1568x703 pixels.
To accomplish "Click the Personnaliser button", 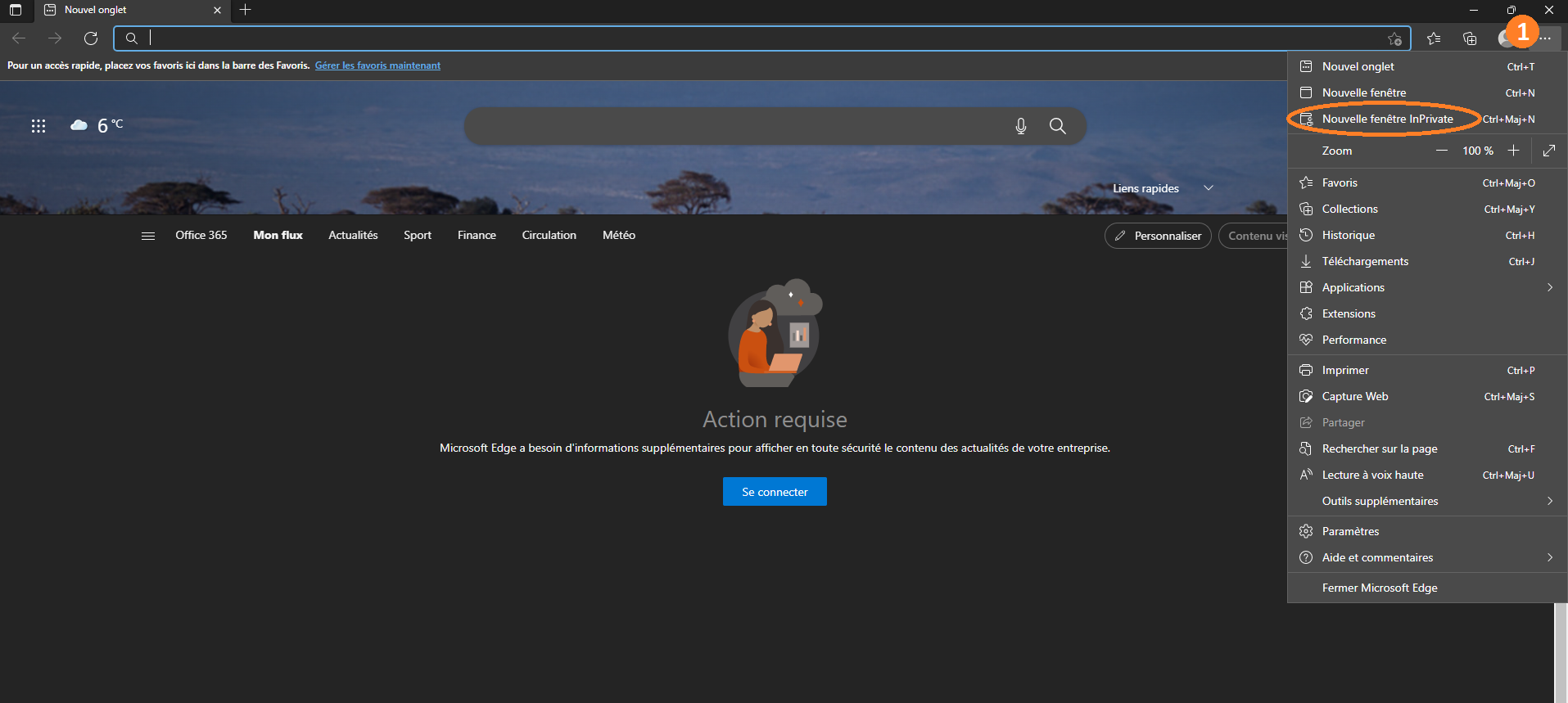I will [1158, 236].
